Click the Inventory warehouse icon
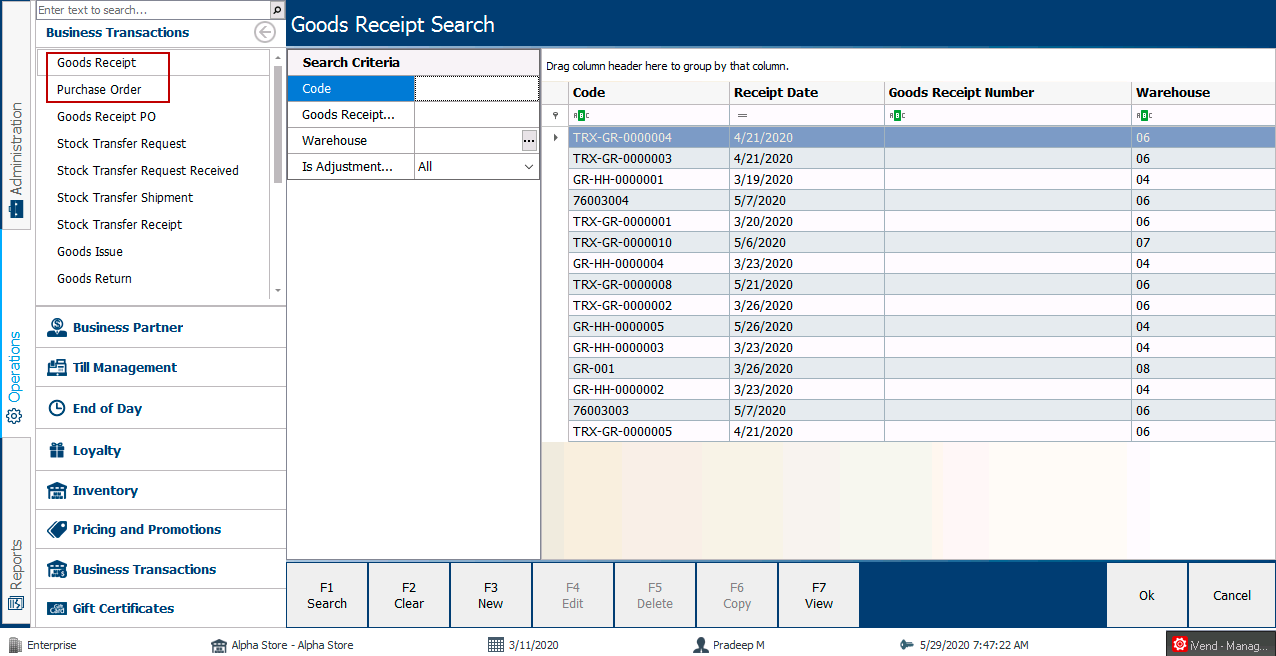The height and width of the screenshot is (656, 1276). [57, 491]
